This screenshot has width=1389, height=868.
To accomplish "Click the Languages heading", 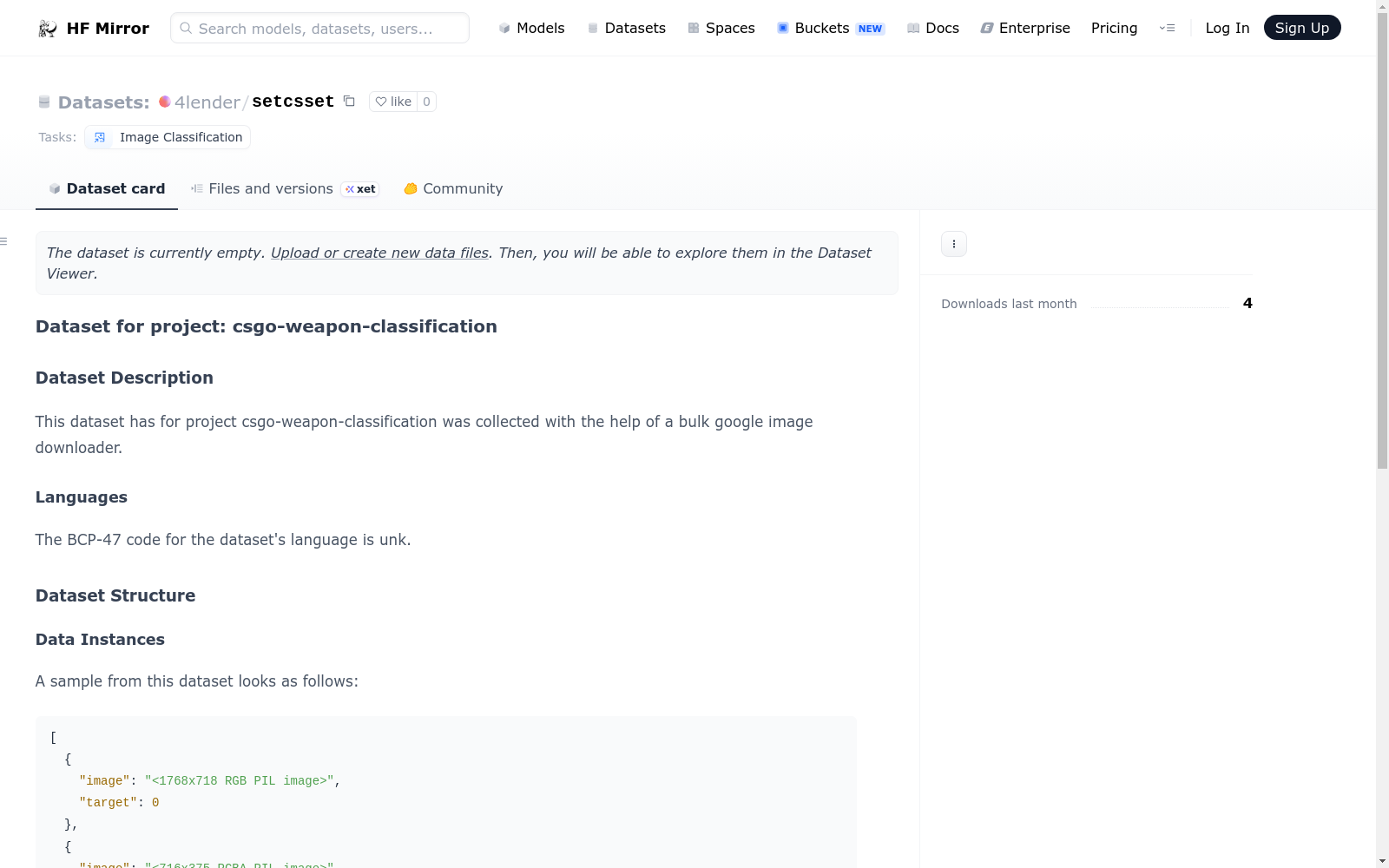I will tap(82, 497).
